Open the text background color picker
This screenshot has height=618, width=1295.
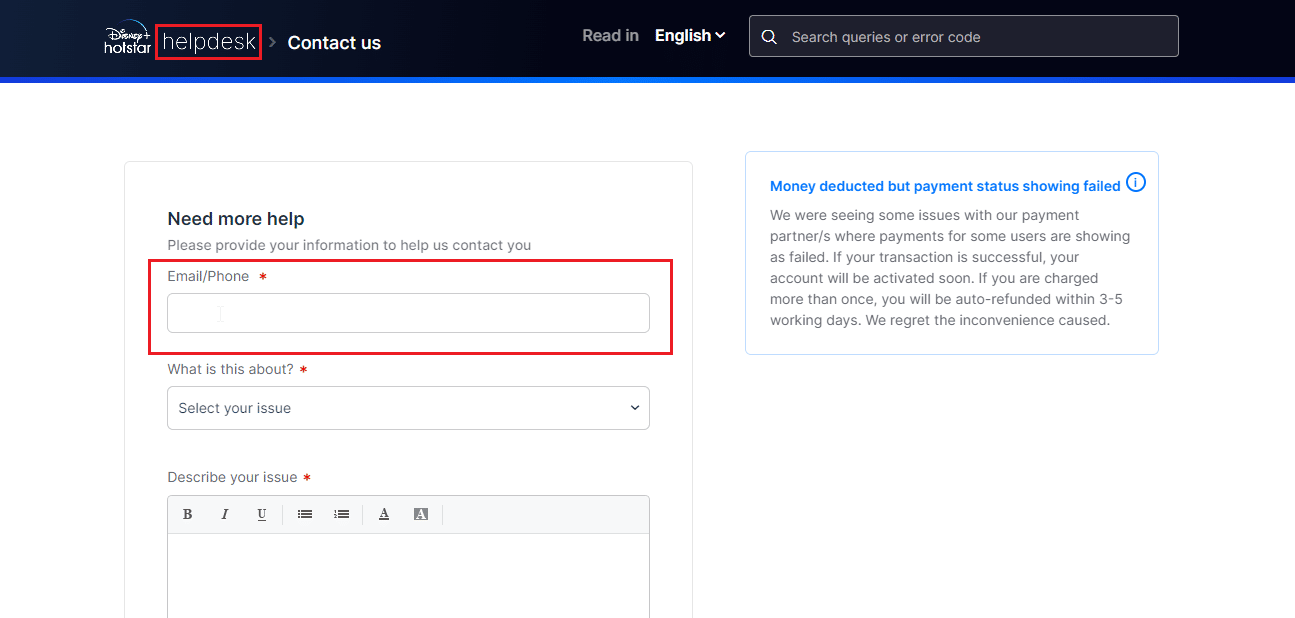click(421, 514)
